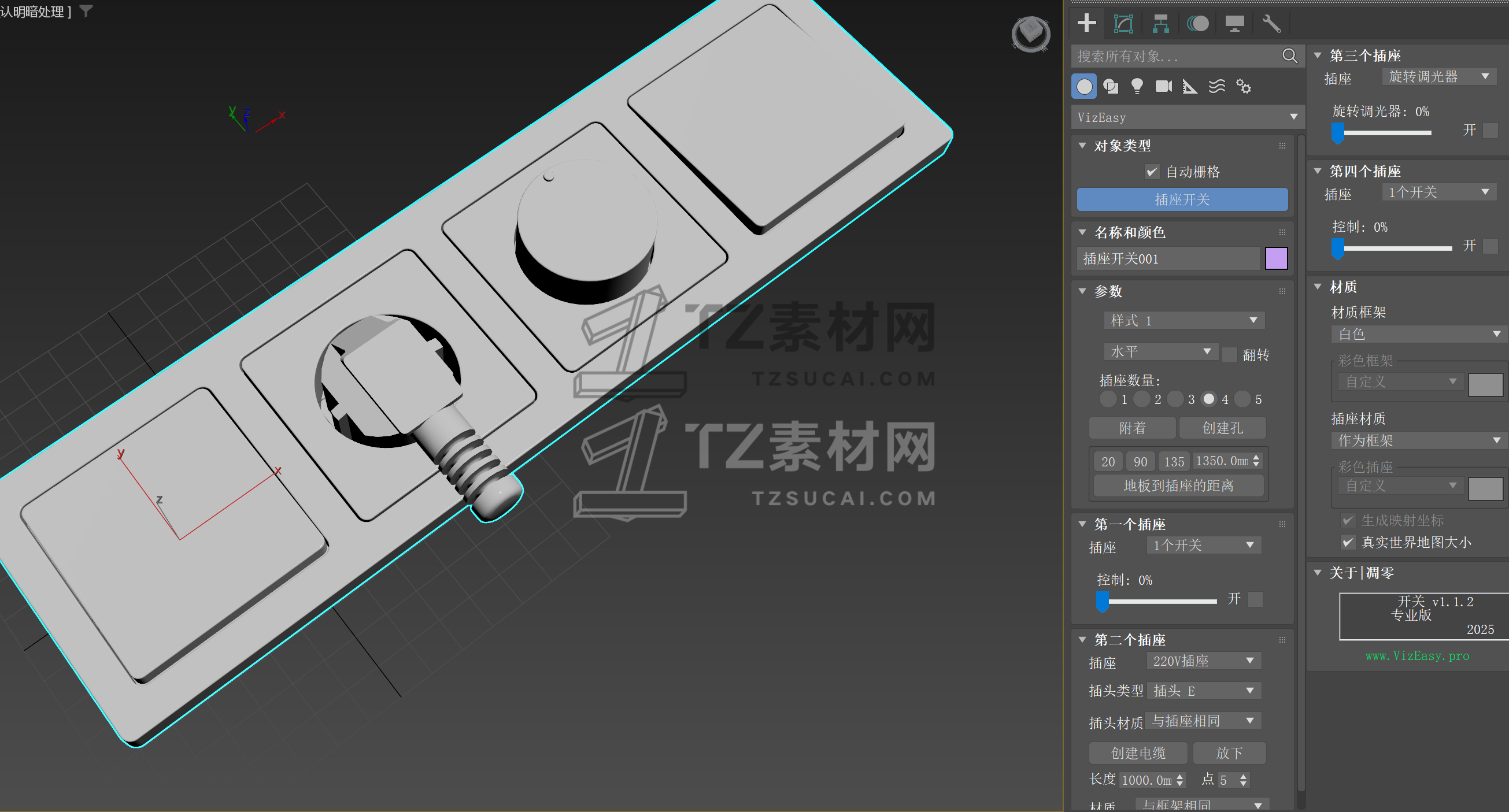This screenshot has width=1509, height=812.
Task: Select socket count 3 radio button
Action: (1174, 399)
